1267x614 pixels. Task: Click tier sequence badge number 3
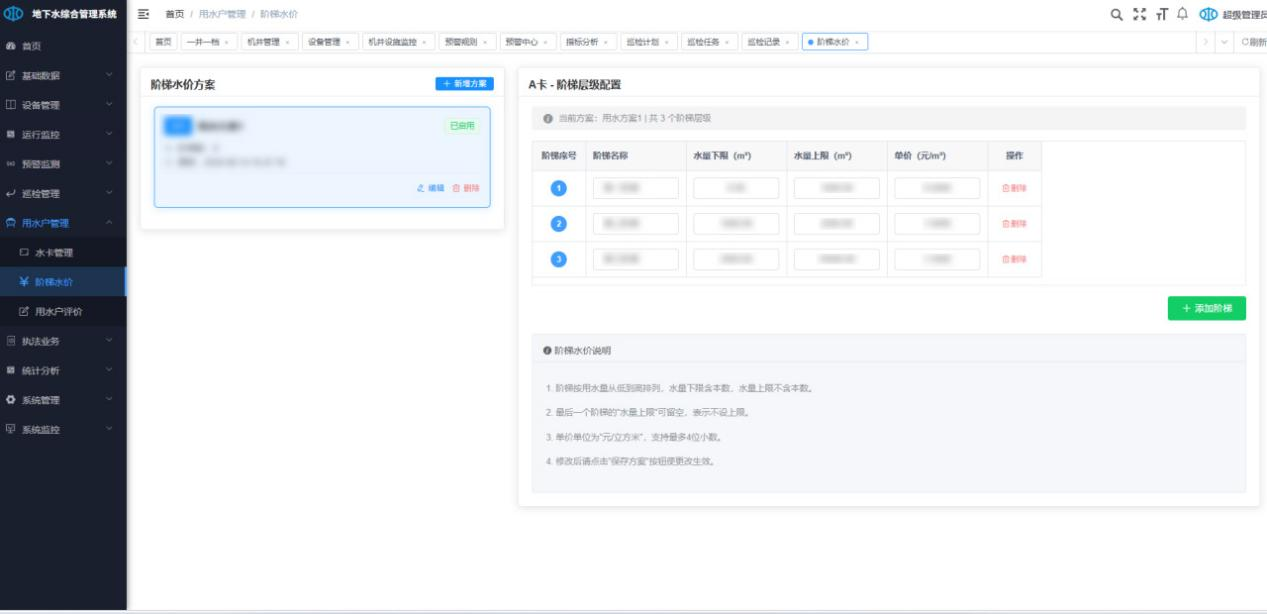(558, 259)
